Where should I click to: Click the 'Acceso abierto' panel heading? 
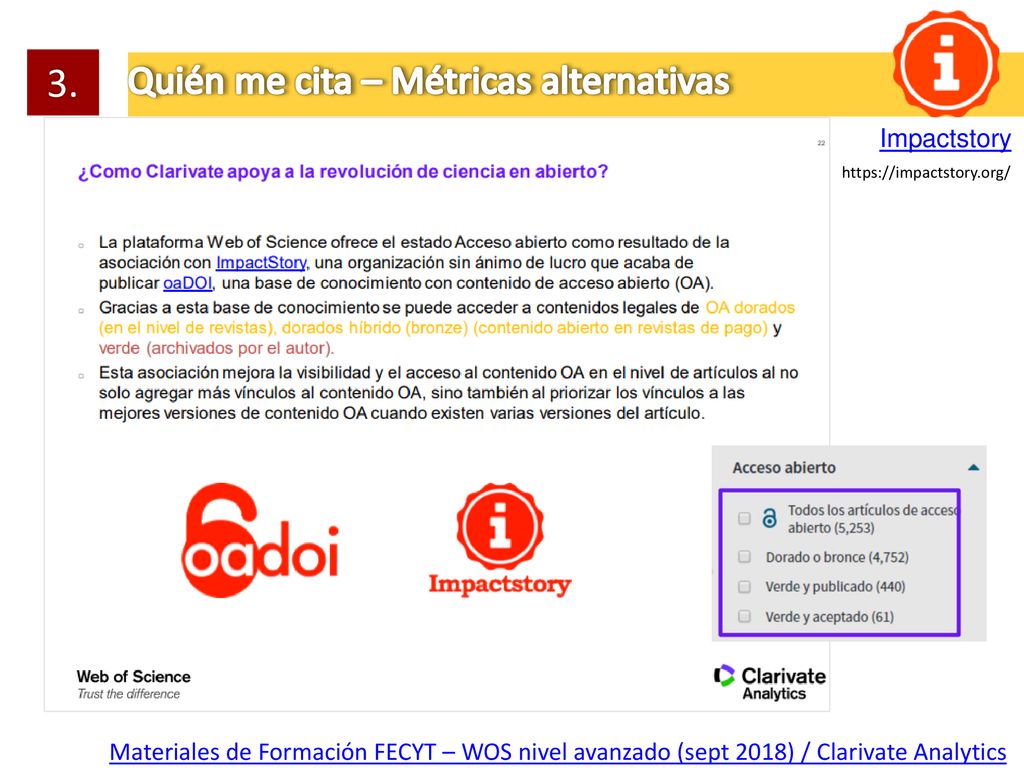[x=784, y=468]
